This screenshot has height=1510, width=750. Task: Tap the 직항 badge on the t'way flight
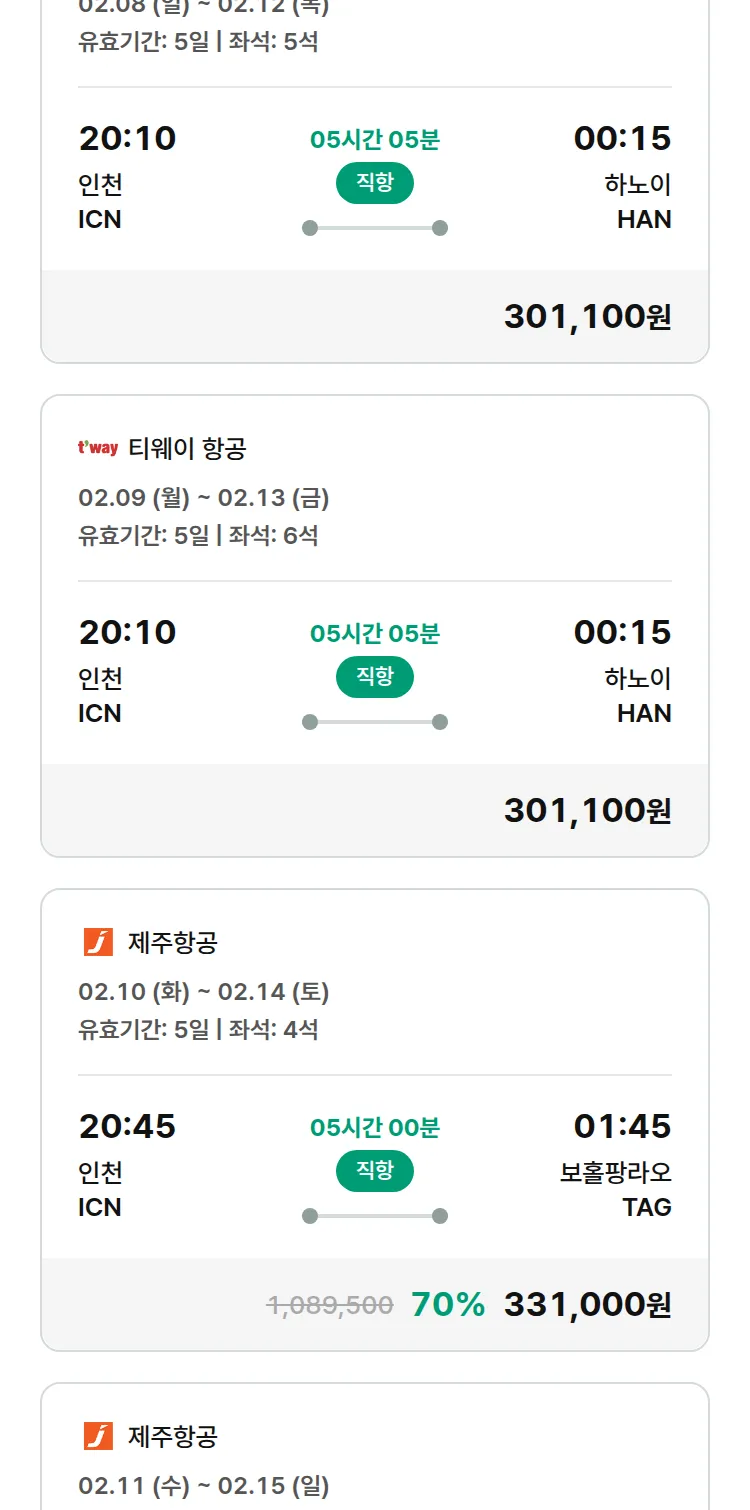click(374, 677)
